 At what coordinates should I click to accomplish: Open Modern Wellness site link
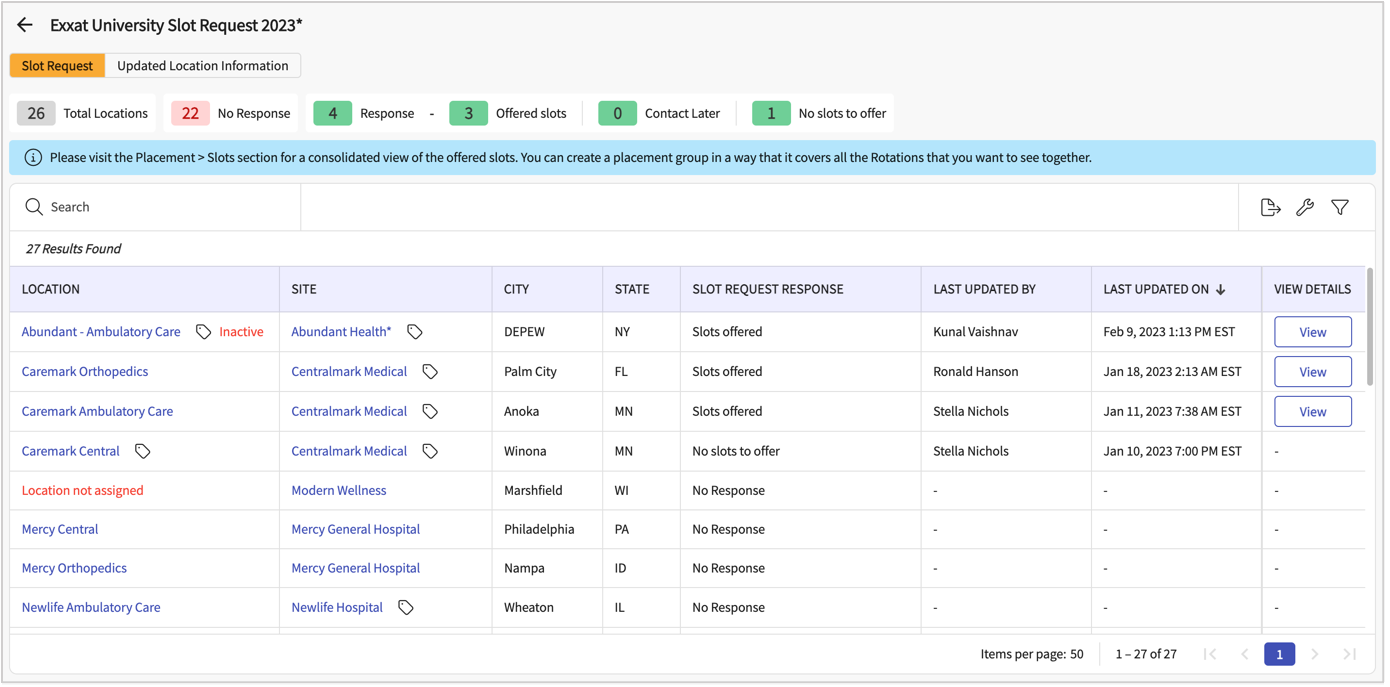pyautogui.click(x=338, y=490)
